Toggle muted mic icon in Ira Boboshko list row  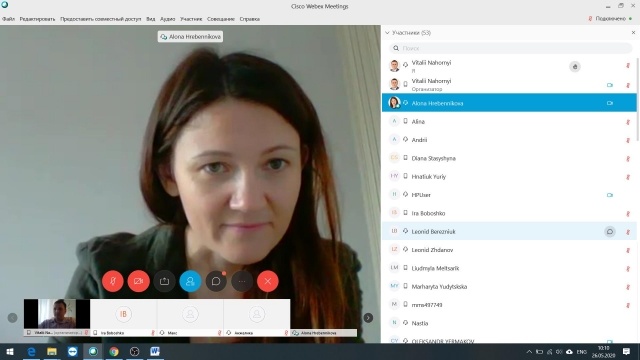click(x=628, y=213)
